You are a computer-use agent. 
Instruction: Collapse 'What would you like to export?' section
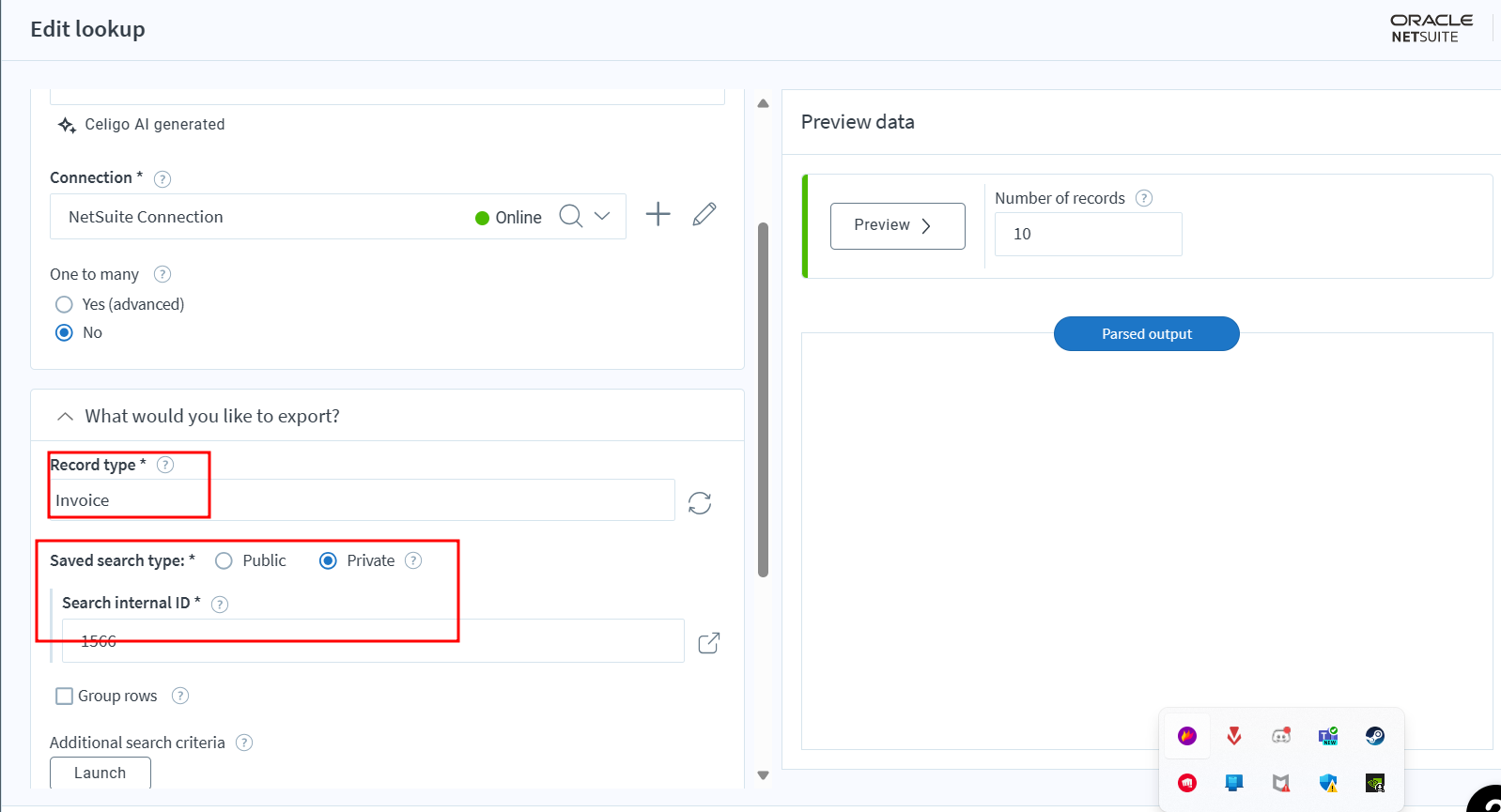[65, 416]
